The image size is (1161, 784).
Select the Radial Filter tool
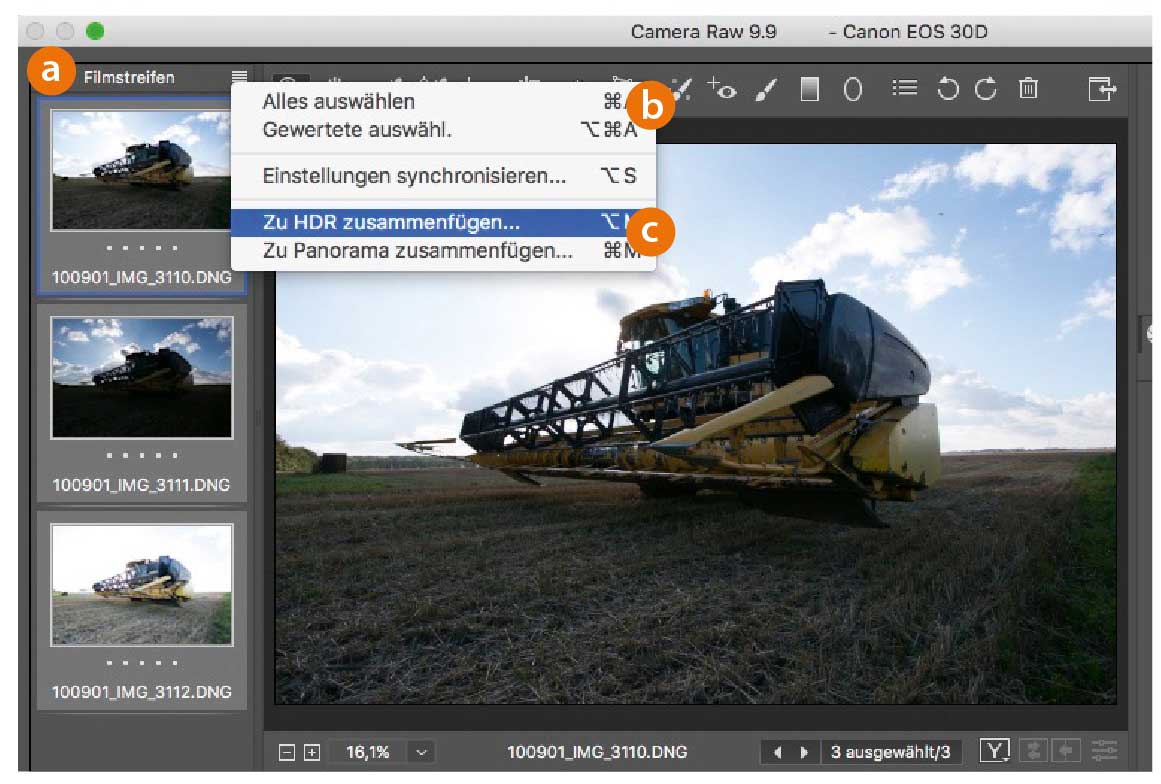[853, 90]
